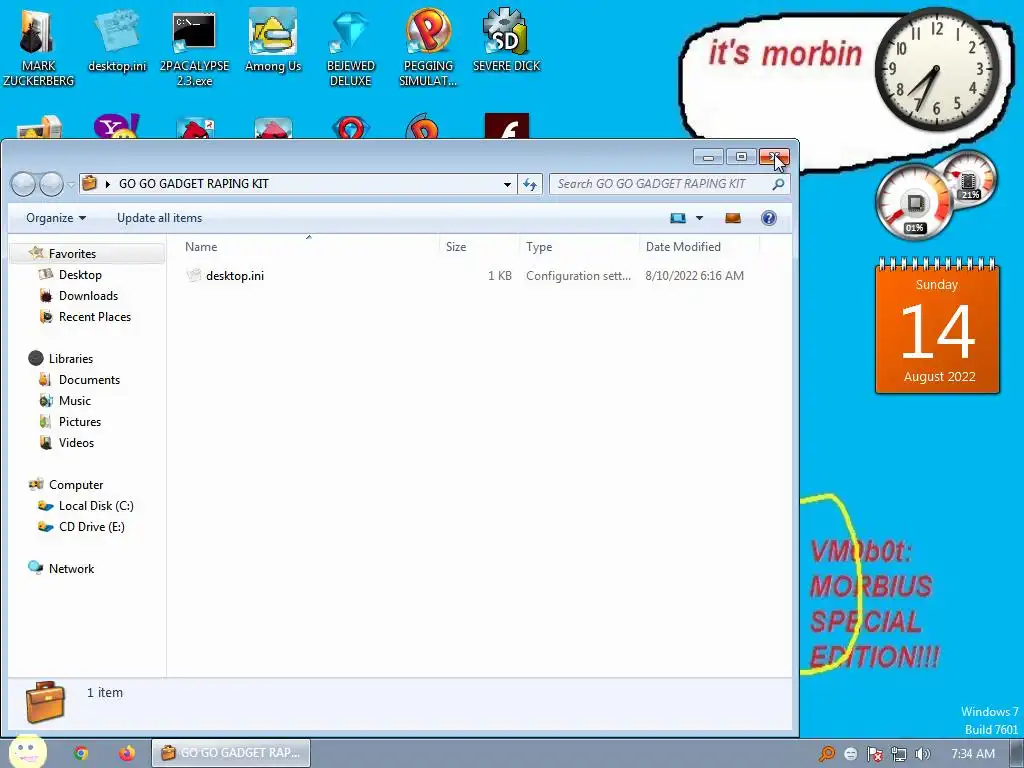Image resolution: width=1024 pixels, height=768 pixels.
Task: Click the Show desktop strip on taskbar
Action: tap(1017, 754)
